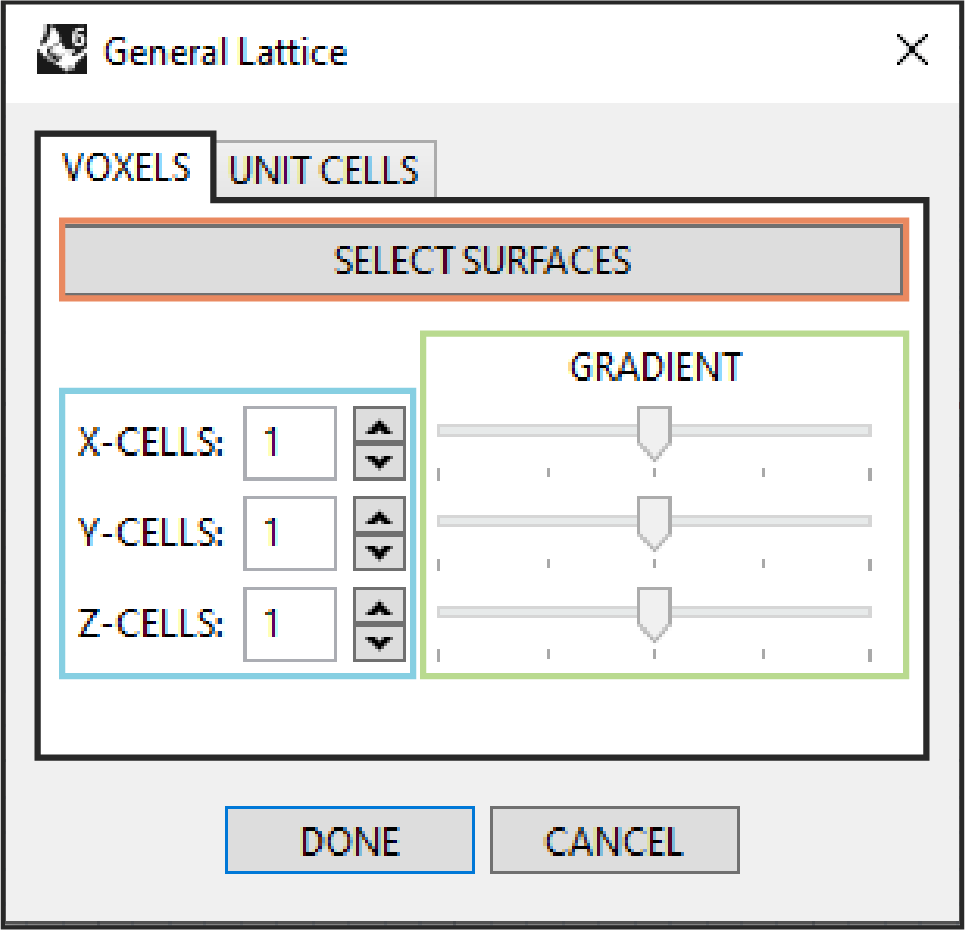Image resolution: width=965 pixels, height=930 pixels.
Task: Select the VOXELS tab
Action: click(x=126, y=167)
